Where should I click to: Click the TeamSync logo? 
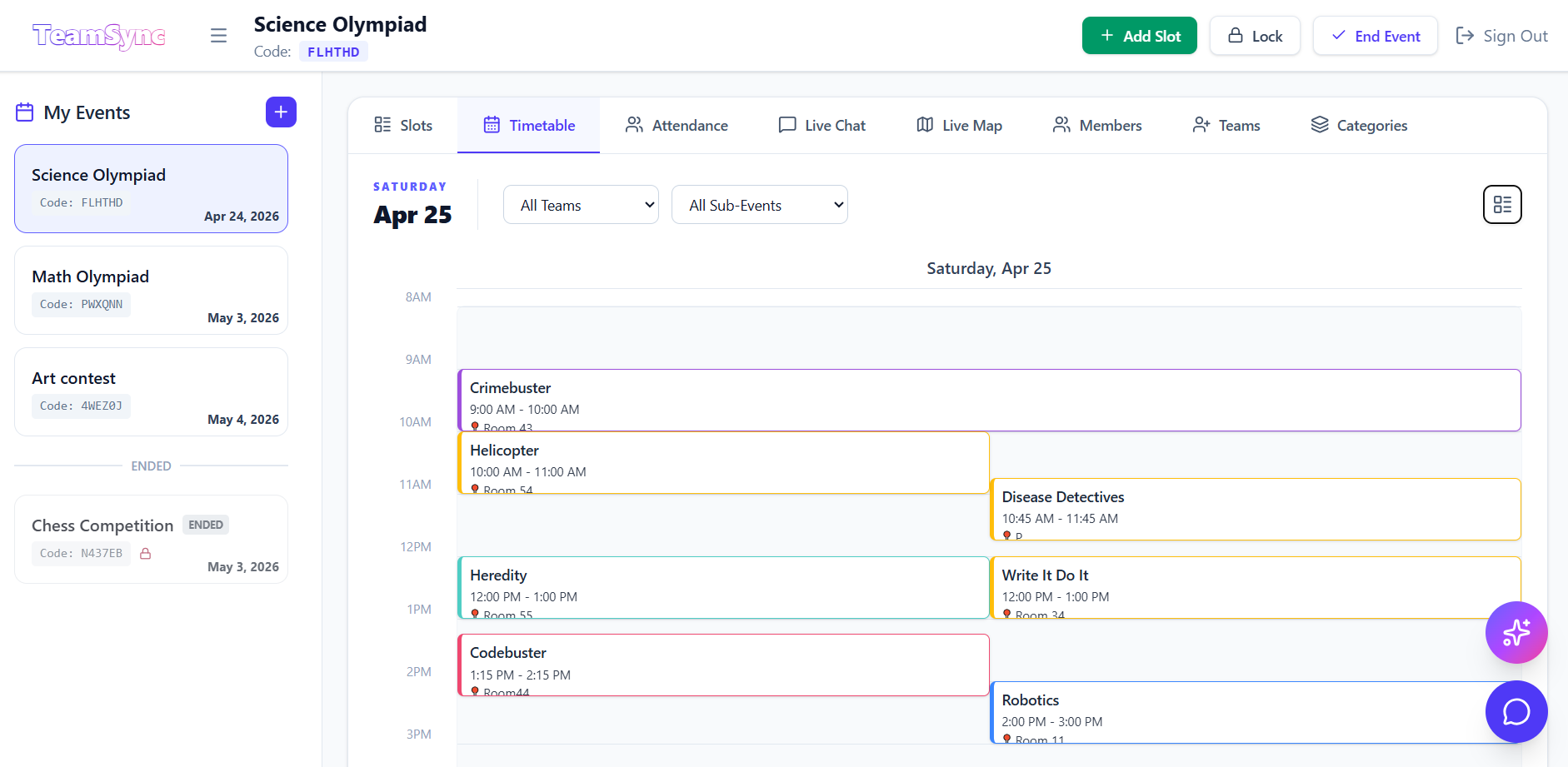click(99, 36)
